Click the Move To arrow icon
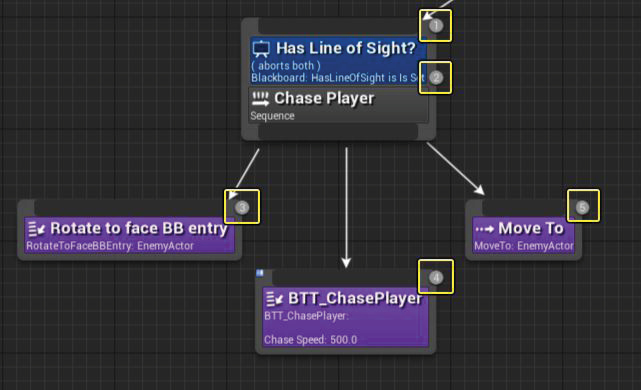 coord(484,229)
